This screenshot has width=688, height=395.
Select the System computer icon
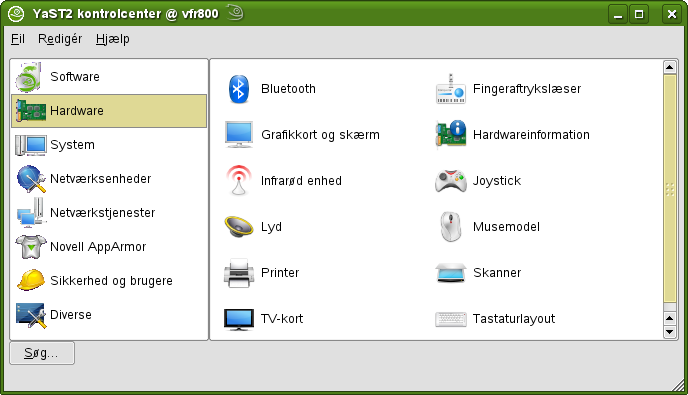pyautogui.click(x=31, y=145)
